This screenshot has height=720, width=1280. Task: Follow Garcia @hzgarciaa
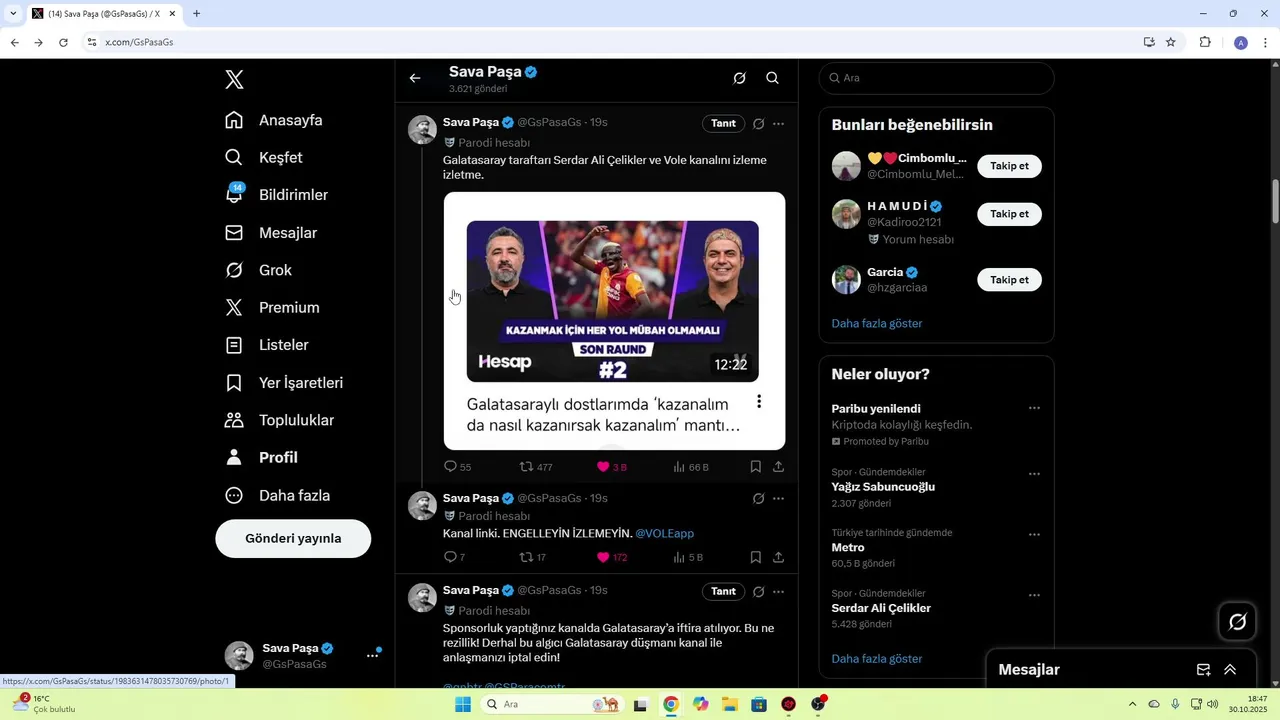[1009, 280]
